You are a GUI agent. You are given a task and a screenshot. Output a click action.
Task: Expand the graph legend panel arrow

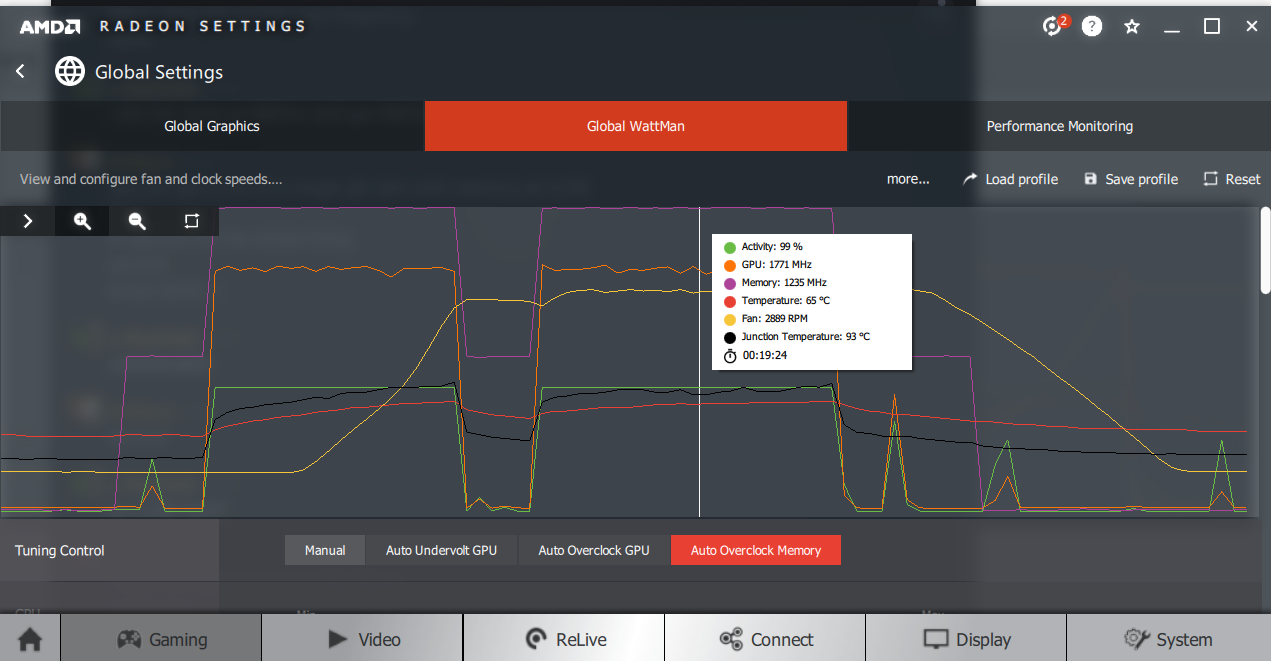(x=28, y=221)
